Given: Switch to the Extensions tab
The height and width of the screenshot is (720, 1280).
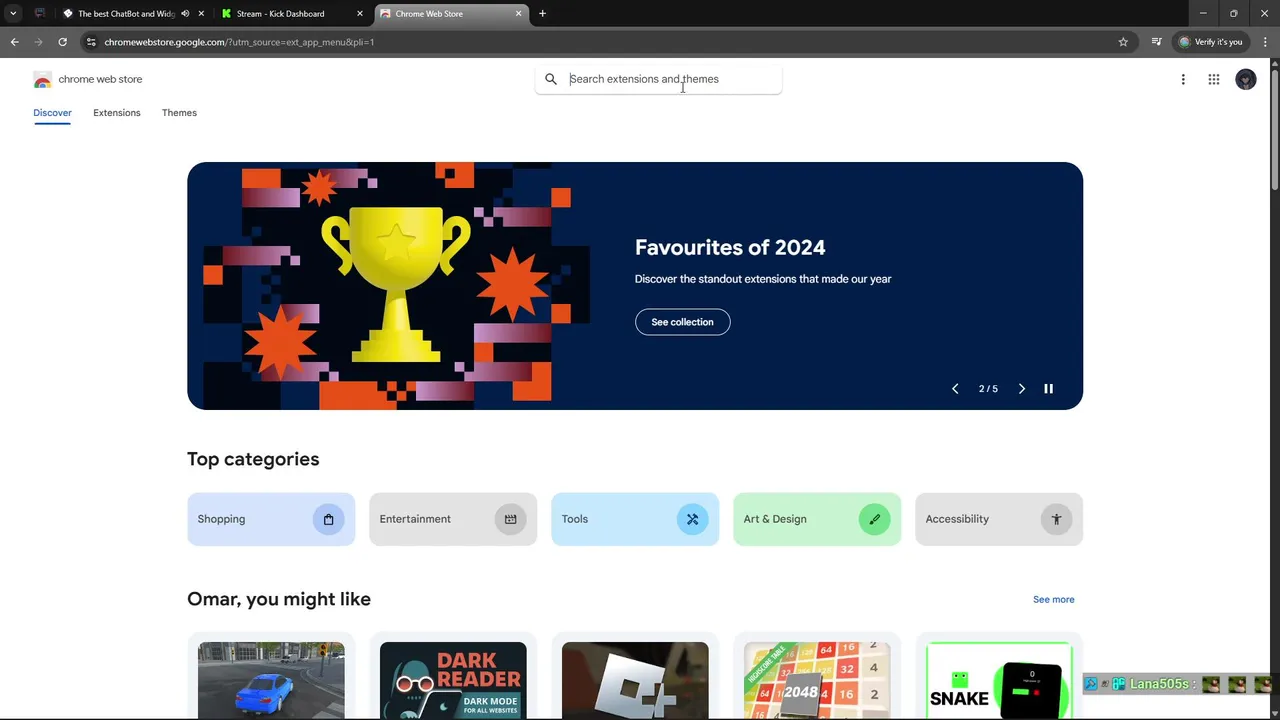Looking at the screenshot, I should click(117, 113).
